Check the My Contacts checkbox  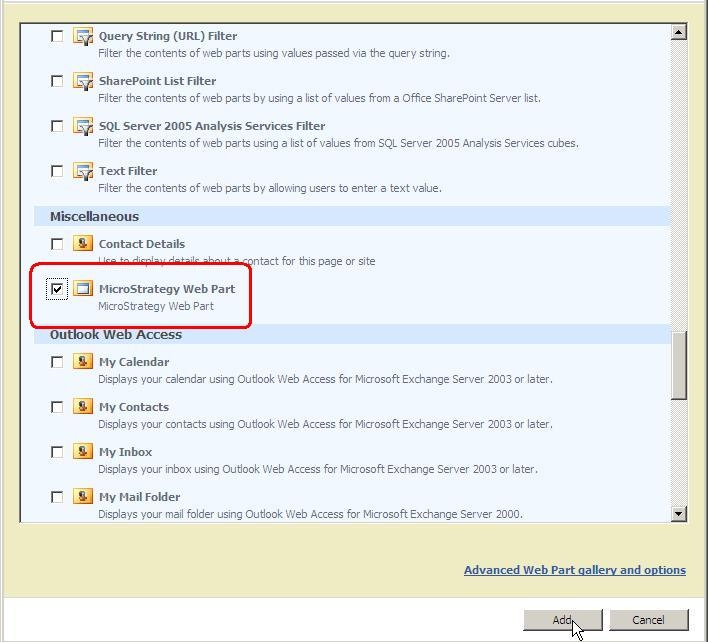(x=58, y=407)
